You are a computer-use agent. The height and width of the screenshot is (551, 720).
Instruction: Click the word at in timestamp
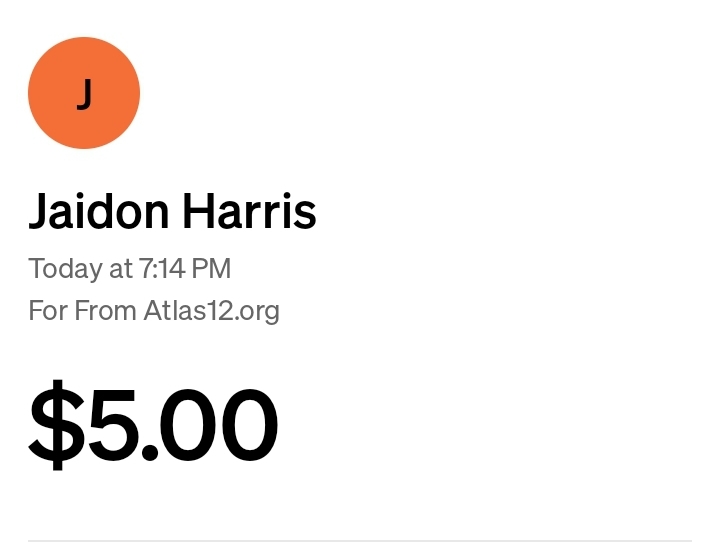coord(120,269)
